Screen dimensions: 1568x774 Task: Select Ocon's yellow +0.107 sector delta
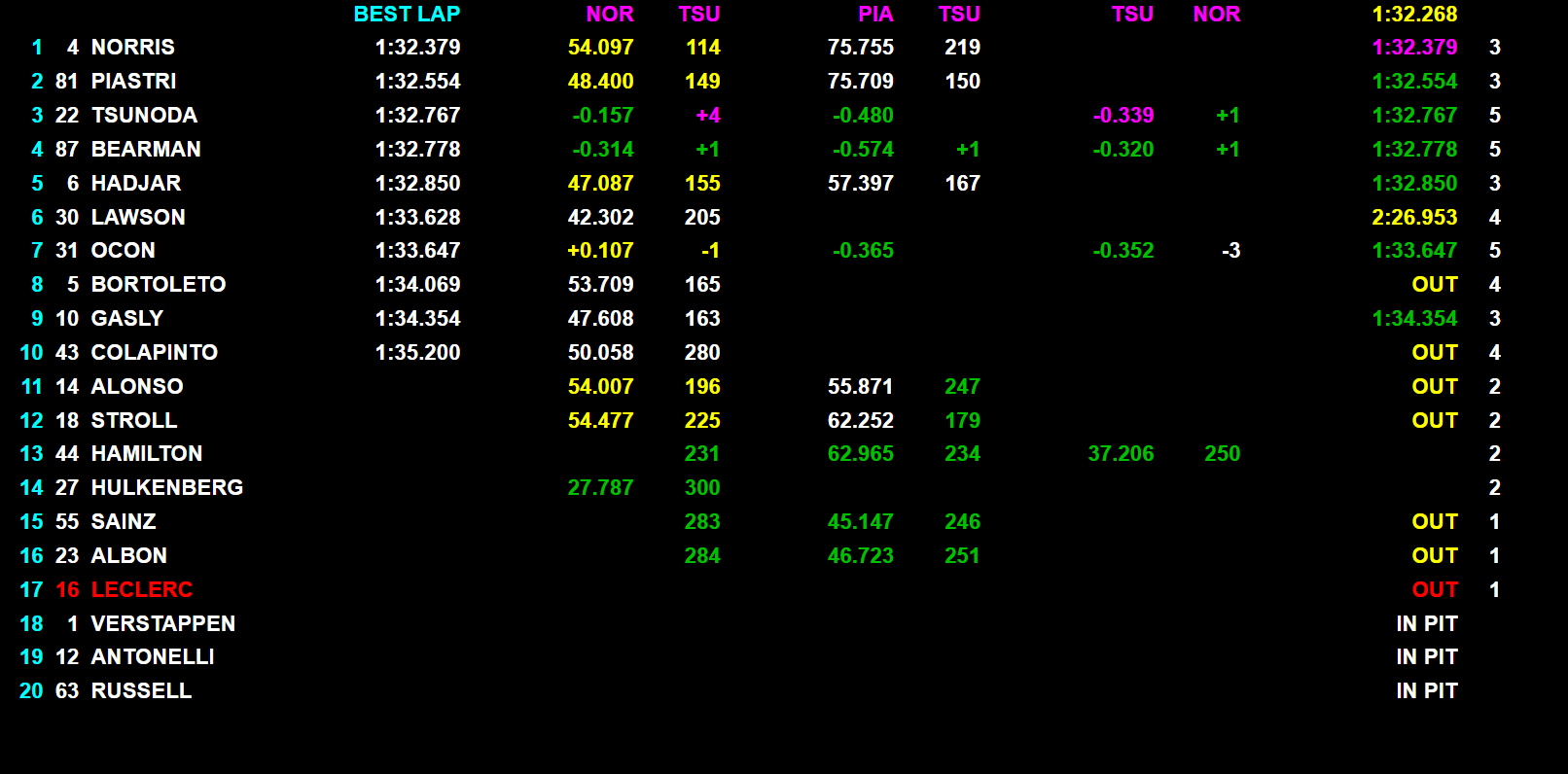[x=600, y=250]
